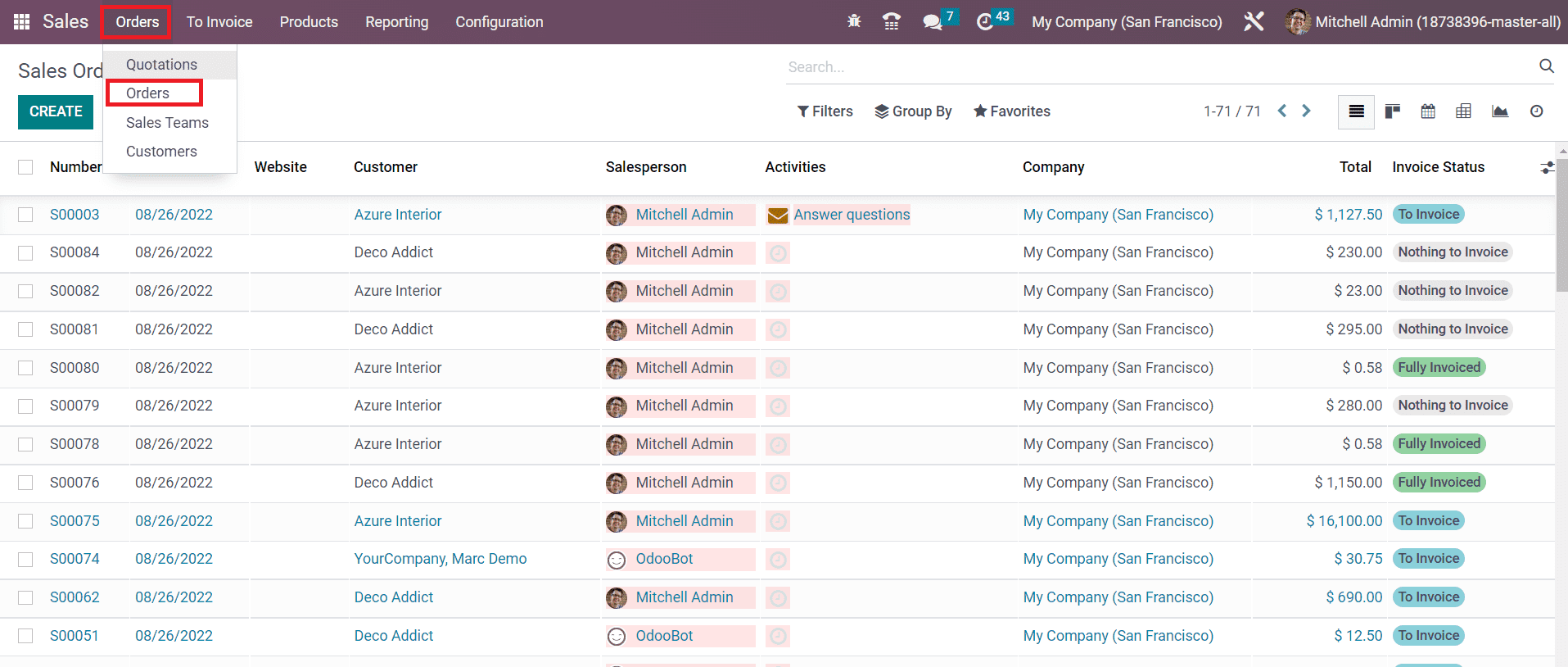Viewport: 1568px width, 667px height.
Task: Check the box for order S00080
Action: pos(25,368)
